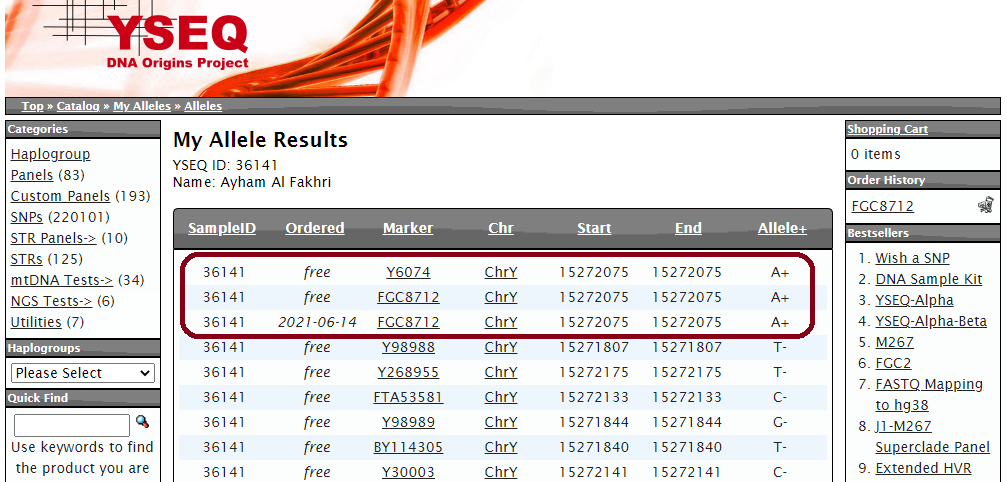1007x482 pixels.
Task: Sort results by Marker column header
Action: coord(408,229)
